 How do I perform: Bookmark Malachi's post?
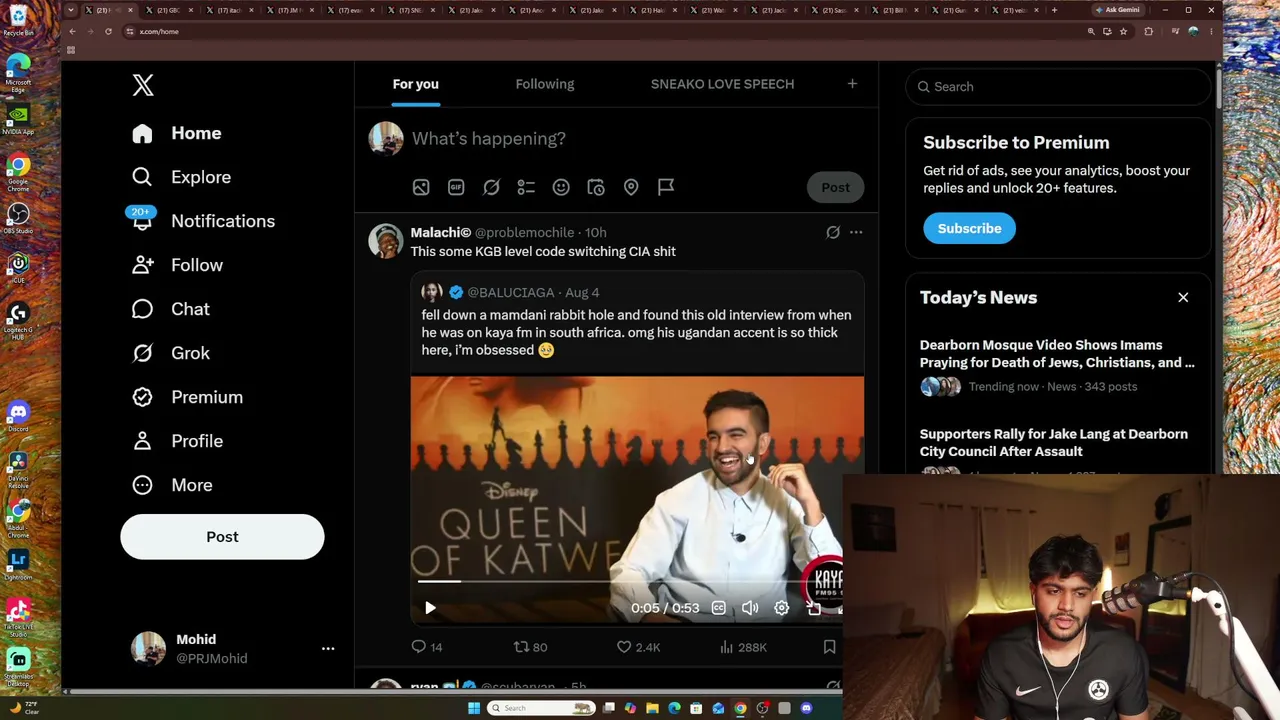(x=829, y=647)
